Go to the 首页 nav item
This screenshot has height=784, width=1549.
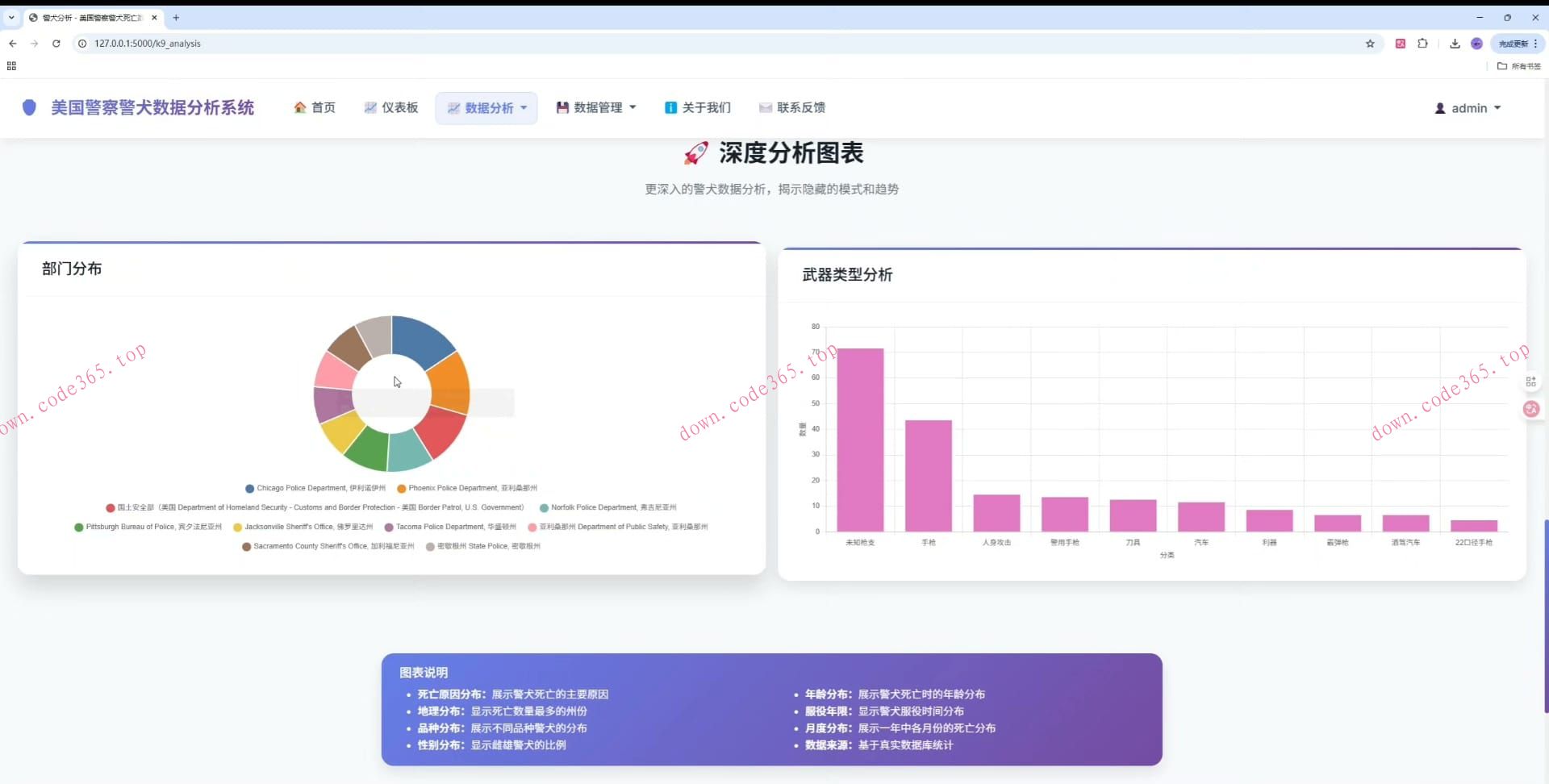coord(315,107)
